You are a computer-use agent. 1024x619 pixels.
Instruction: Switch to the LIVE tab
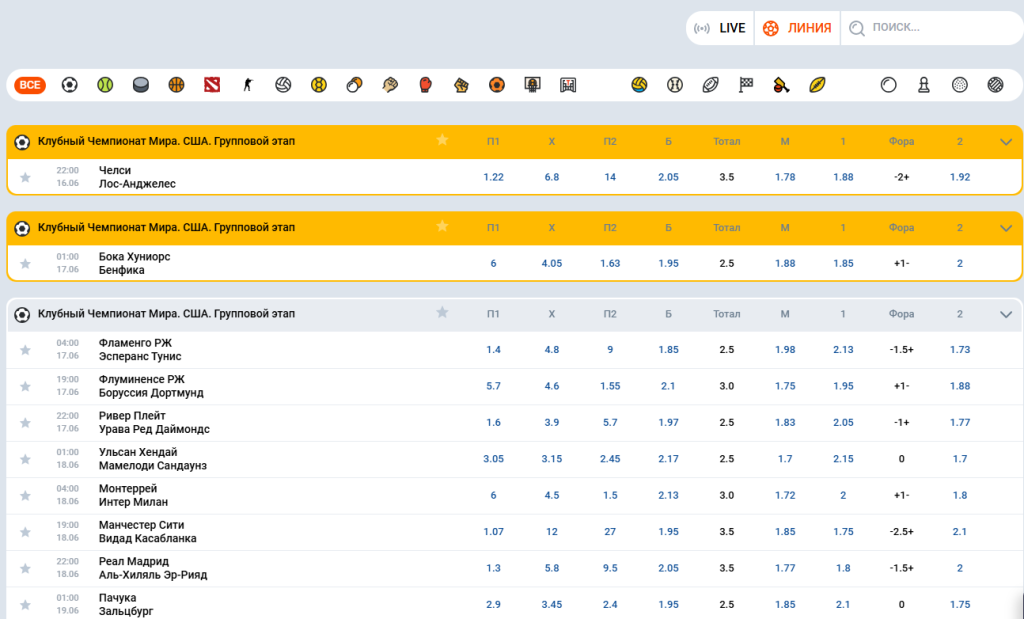[720, 28]
